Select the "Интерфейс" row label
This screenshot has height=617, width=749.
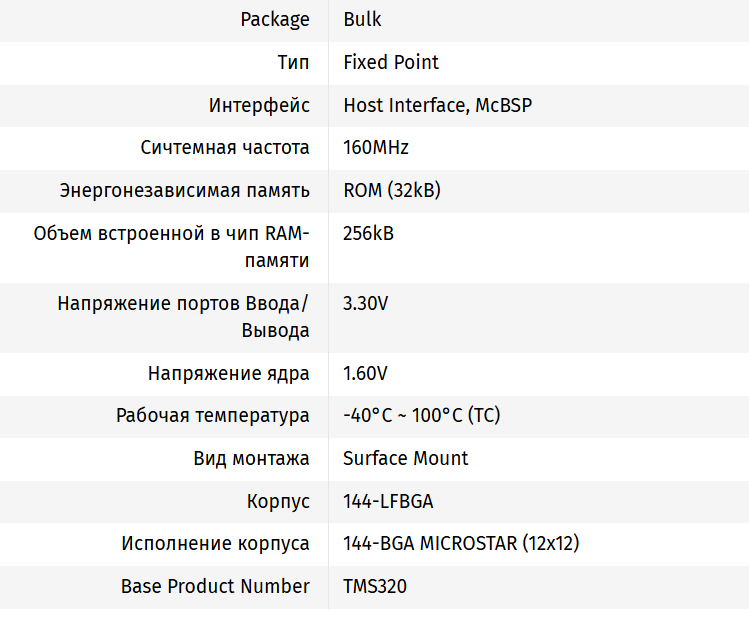click(259, 105)
